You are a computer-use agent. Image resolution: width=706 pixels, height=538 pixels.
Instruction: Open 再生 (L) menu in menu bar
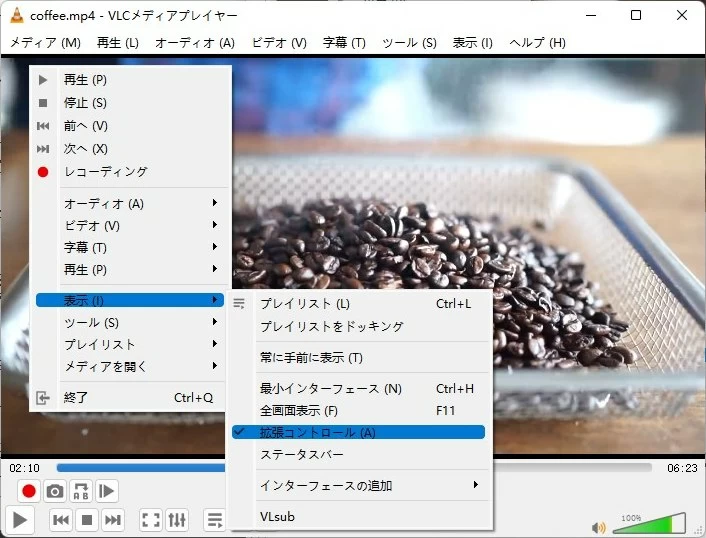118,43
